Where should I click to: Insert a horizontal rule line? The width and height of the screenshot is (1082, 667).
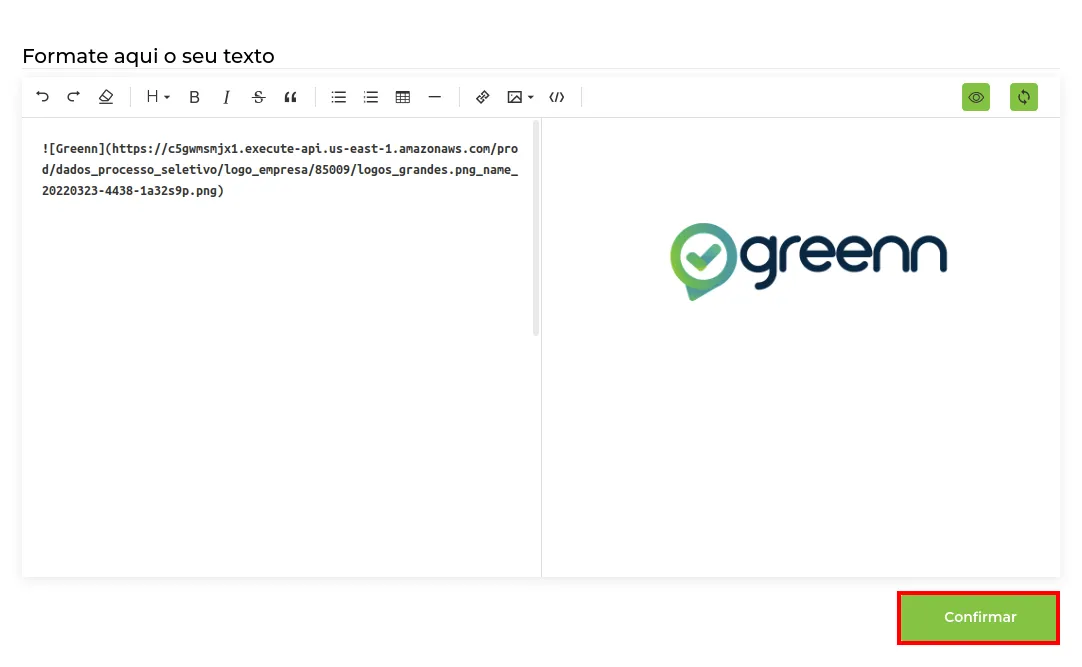435,97
